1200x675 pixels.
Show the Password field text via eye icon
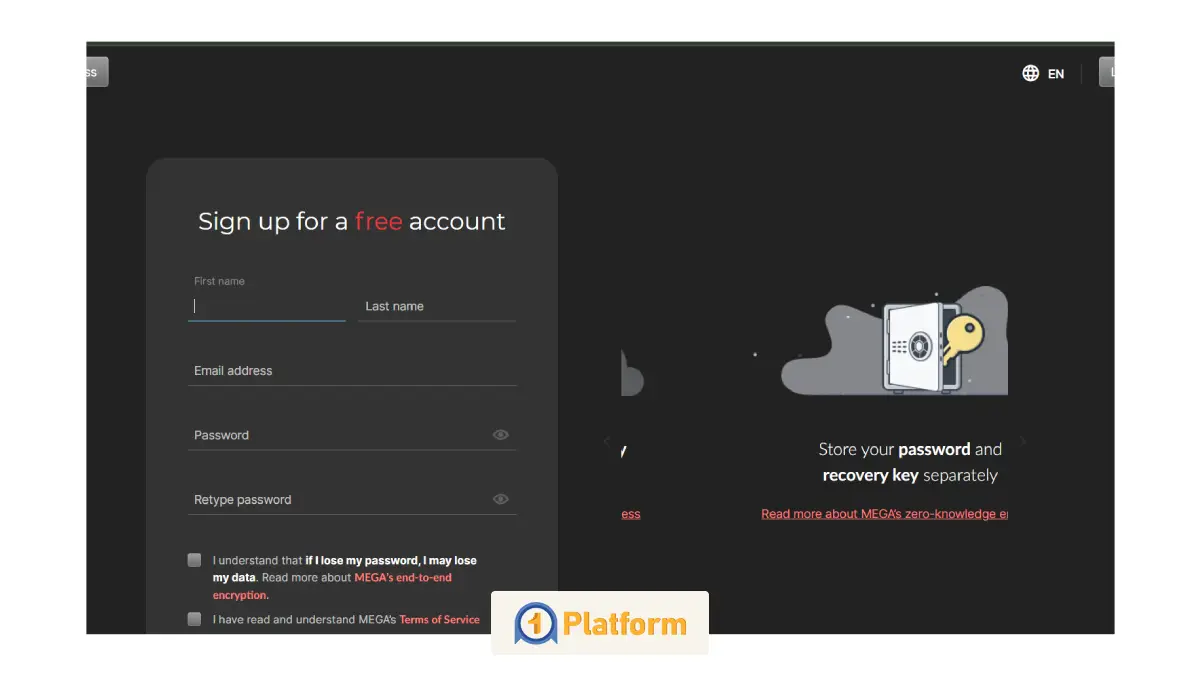pos(501,435)
